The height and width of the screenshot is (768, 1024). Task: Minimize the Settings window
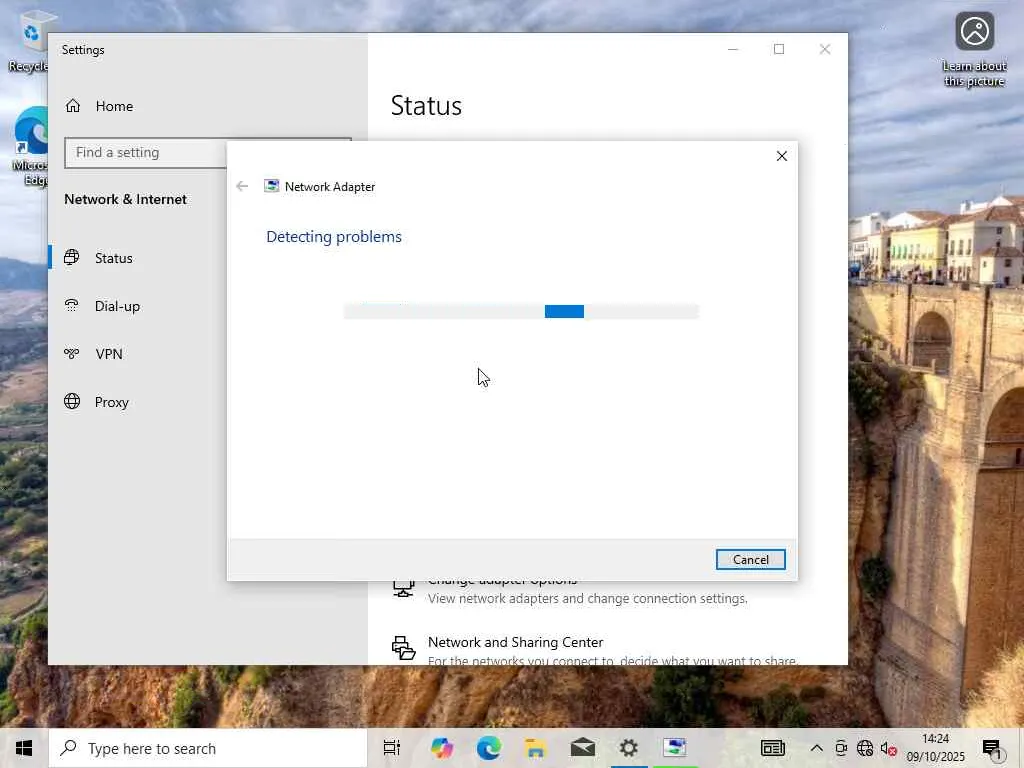click(x=733, y=50)
